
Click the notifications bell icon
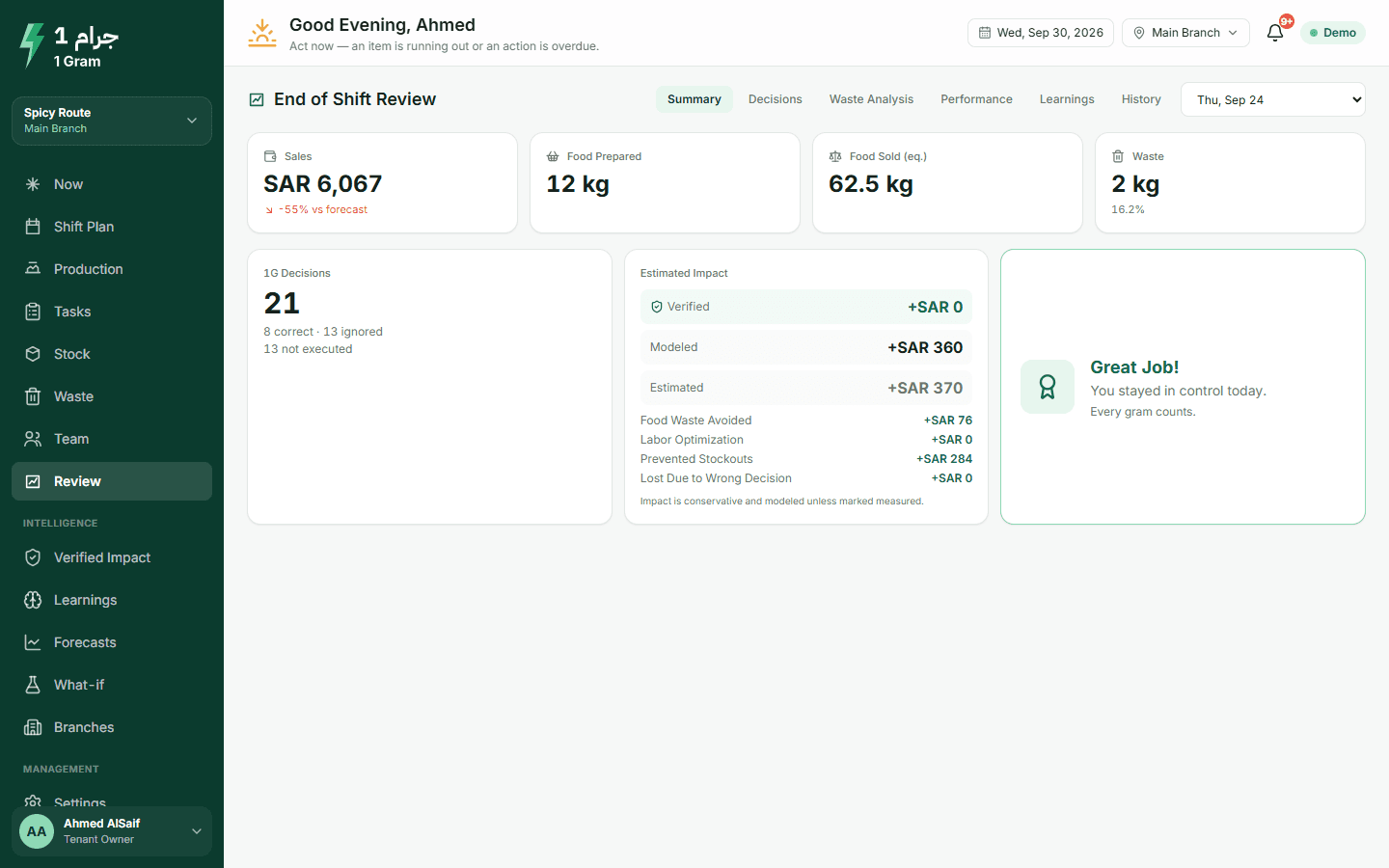[1275, 33]
